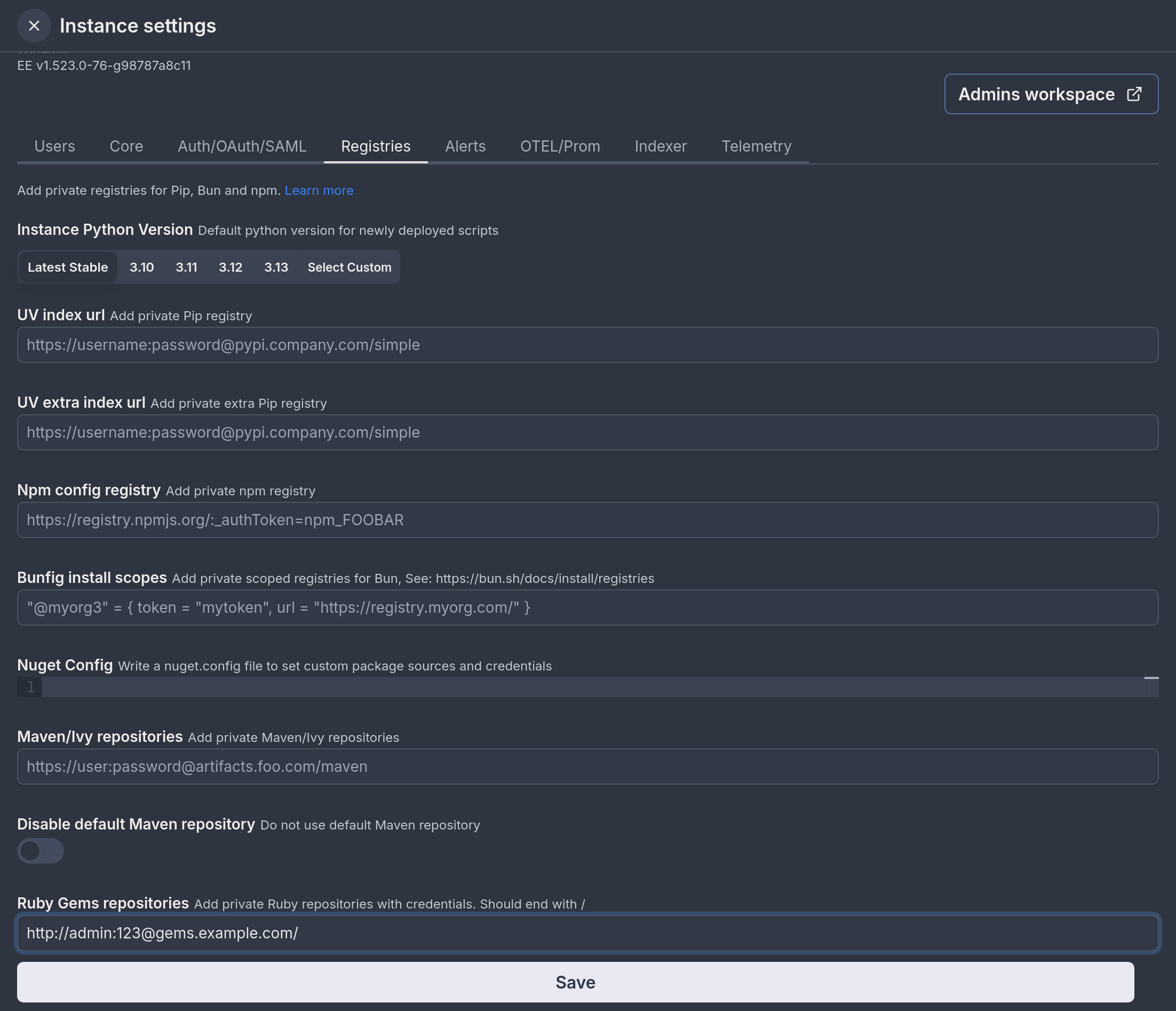The width and height of the screenshot is (1176, 1011).
Task: Close the Instance settings panel
Action: pos(34,26)
